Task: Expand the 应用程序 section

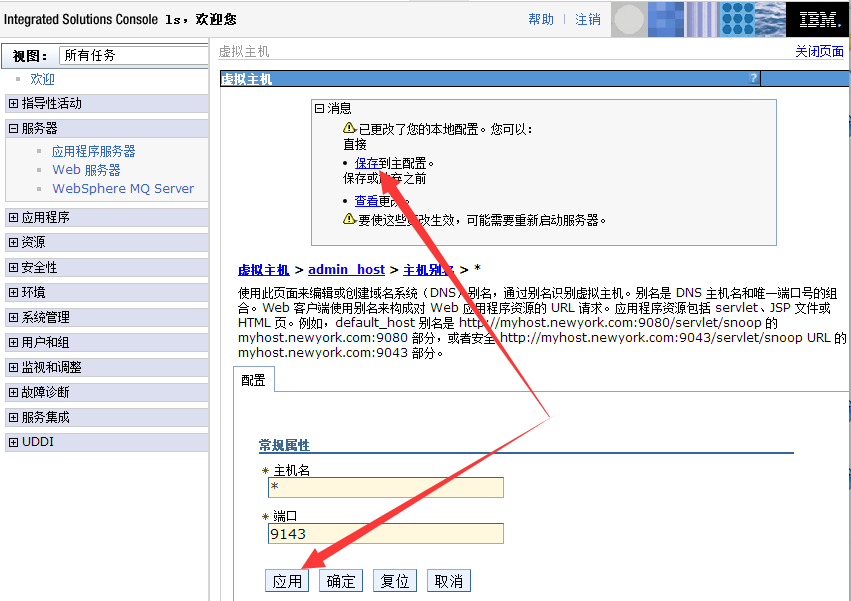Action: pyautogui.click(x=14, y=217)
